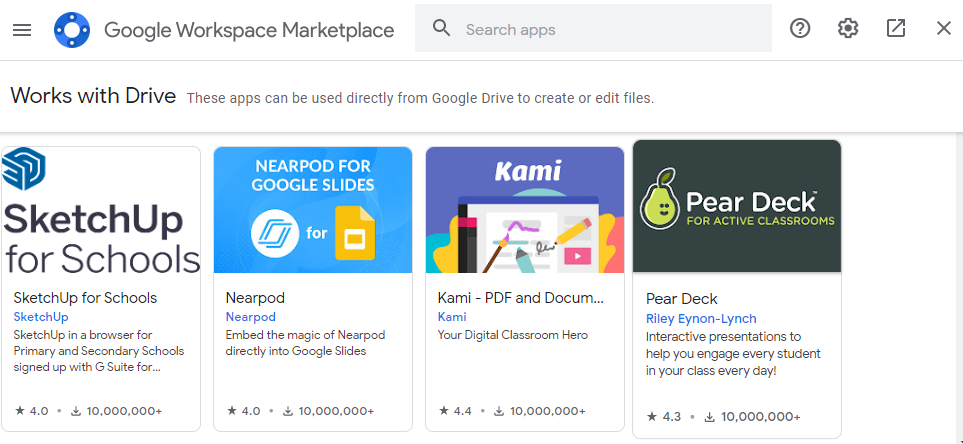Open the SketchUp for Schools banner image
The height and width of the screenshot is (444, 963).
pos(101,210)
